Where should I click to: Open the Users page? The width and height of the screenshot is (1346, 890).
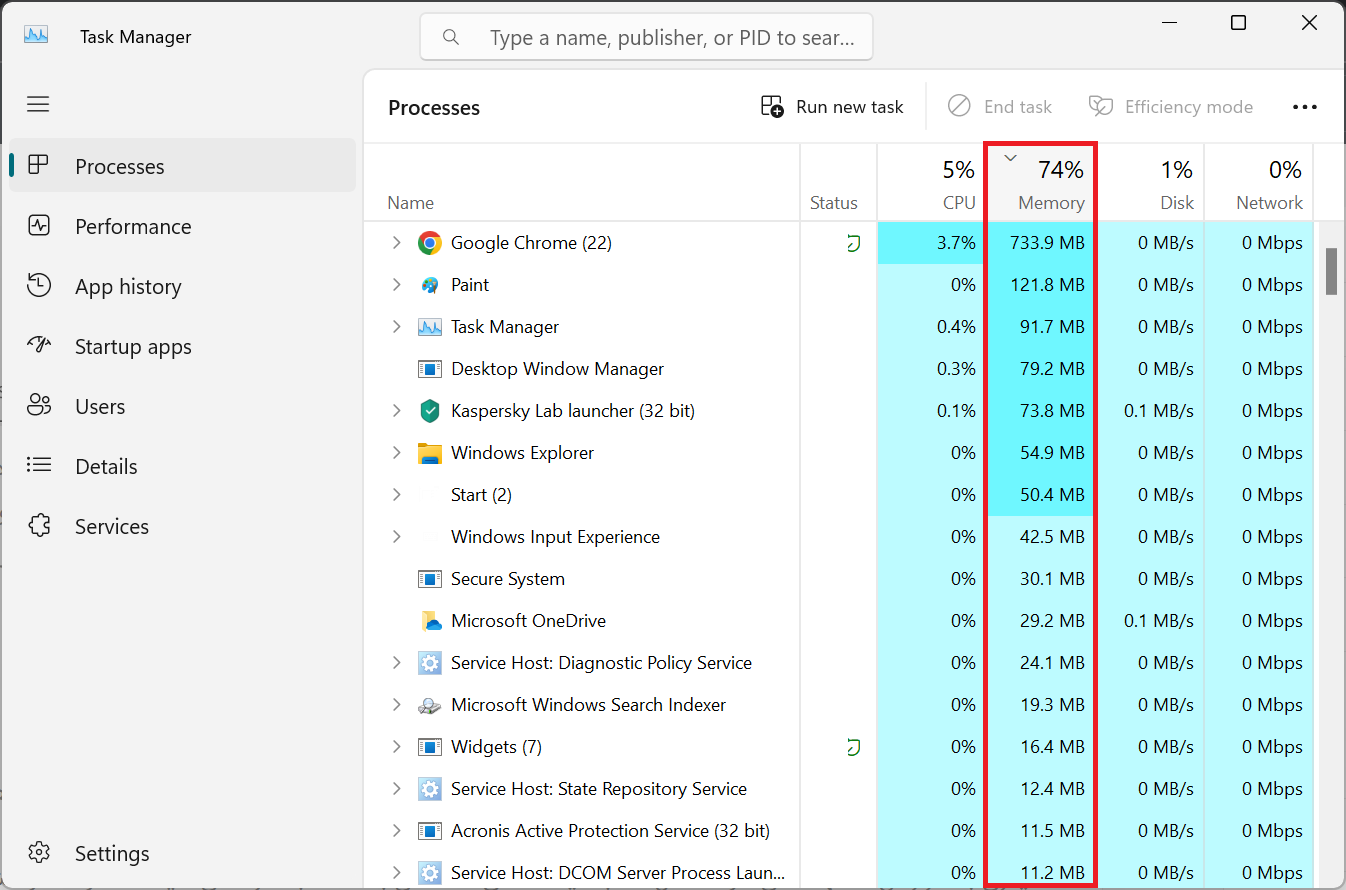point(182,406)
